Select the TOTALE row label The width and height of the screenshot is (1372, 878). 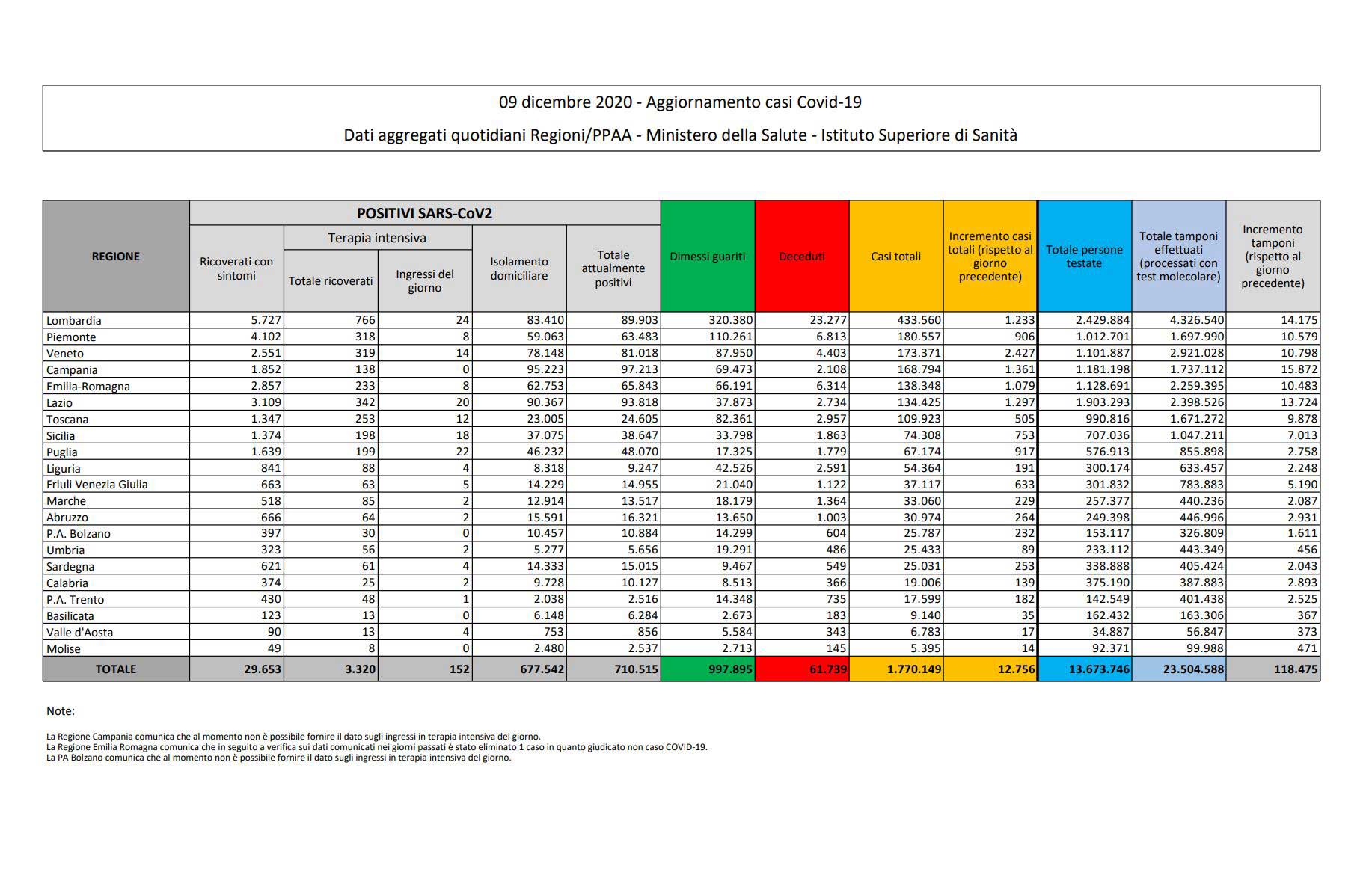click(116, 669)
